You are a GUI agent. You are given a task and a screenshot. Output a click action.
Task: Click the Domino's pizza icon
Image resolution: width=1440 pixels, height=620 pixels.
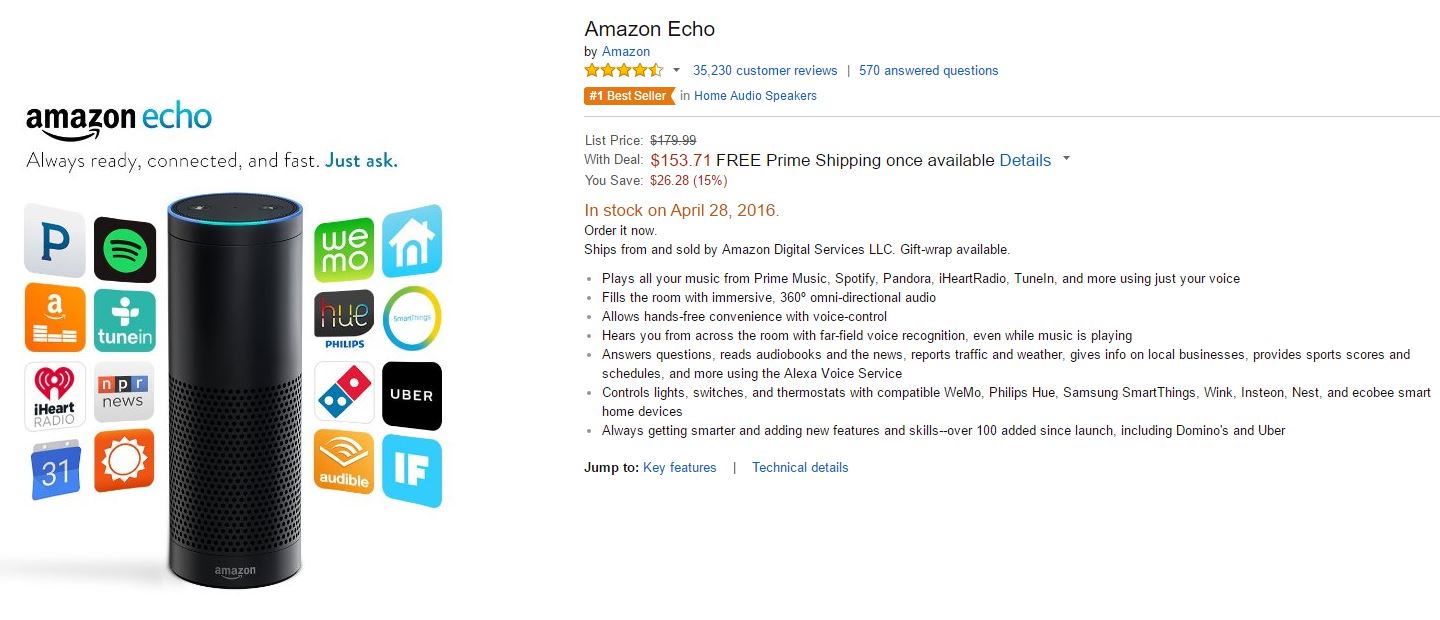(344, 392)
